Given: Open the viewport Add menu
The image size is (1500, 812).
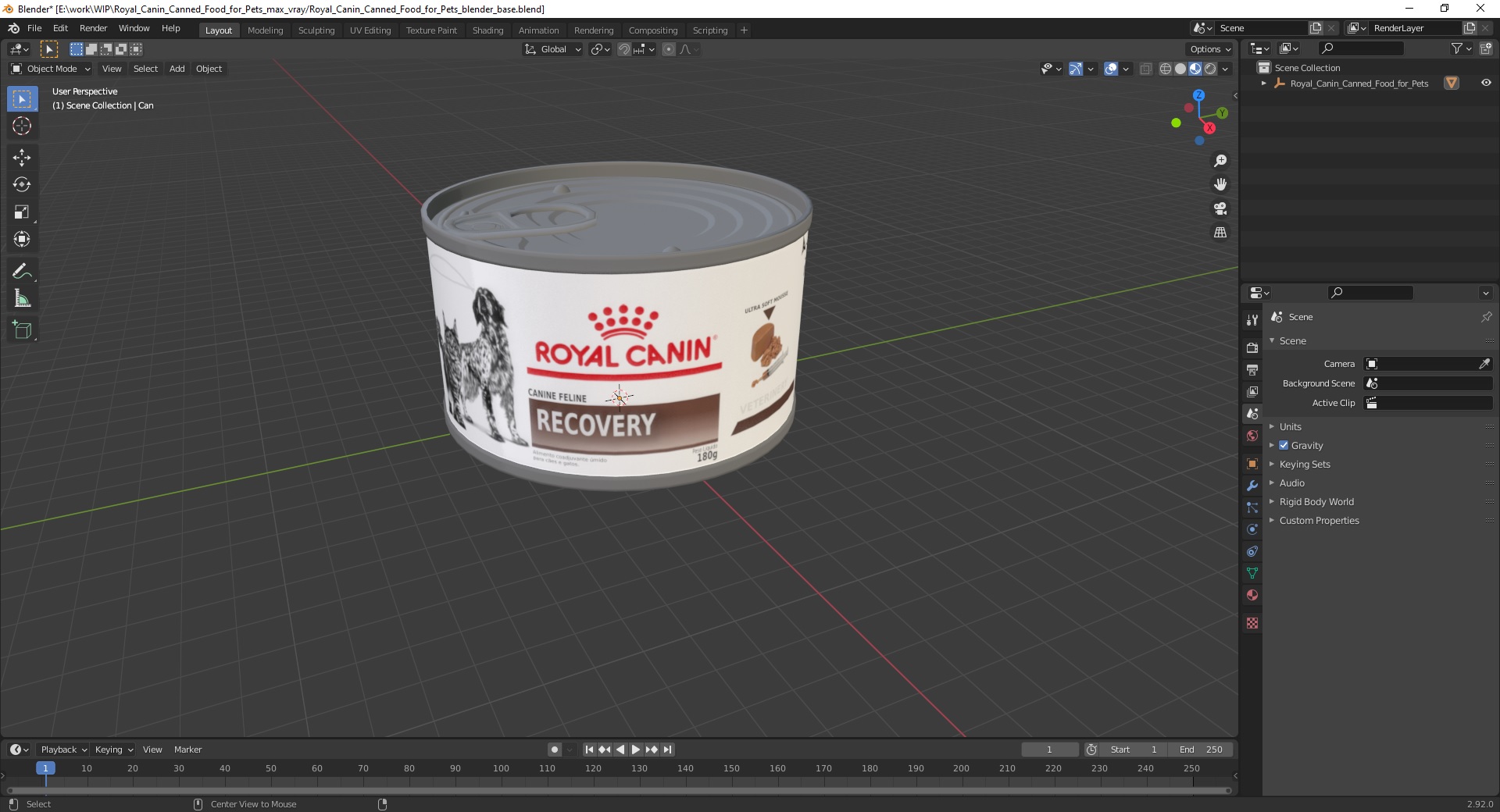Looking at the screenshot, I should 177,69.
